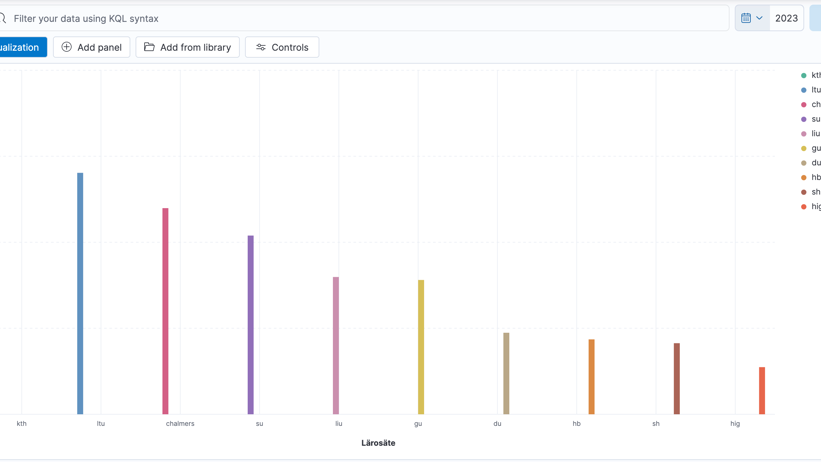The height and width of the screenshot is (462, 821).
Task: Click the 2023 date range field
Action: pyautogui.click(x=787, y=18)
